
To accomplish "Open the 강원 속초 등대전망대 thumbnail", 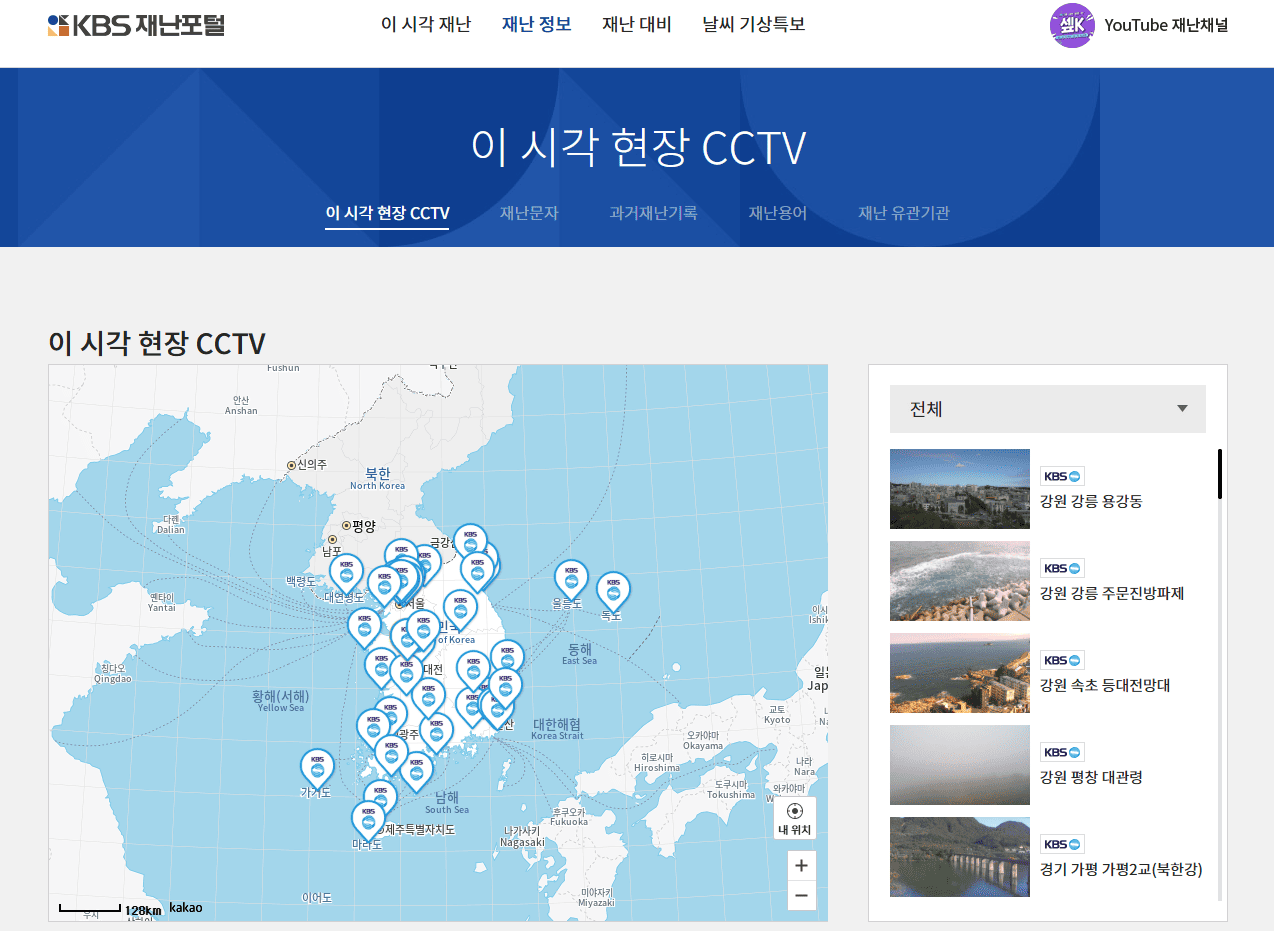I will (x=959, y=673).
